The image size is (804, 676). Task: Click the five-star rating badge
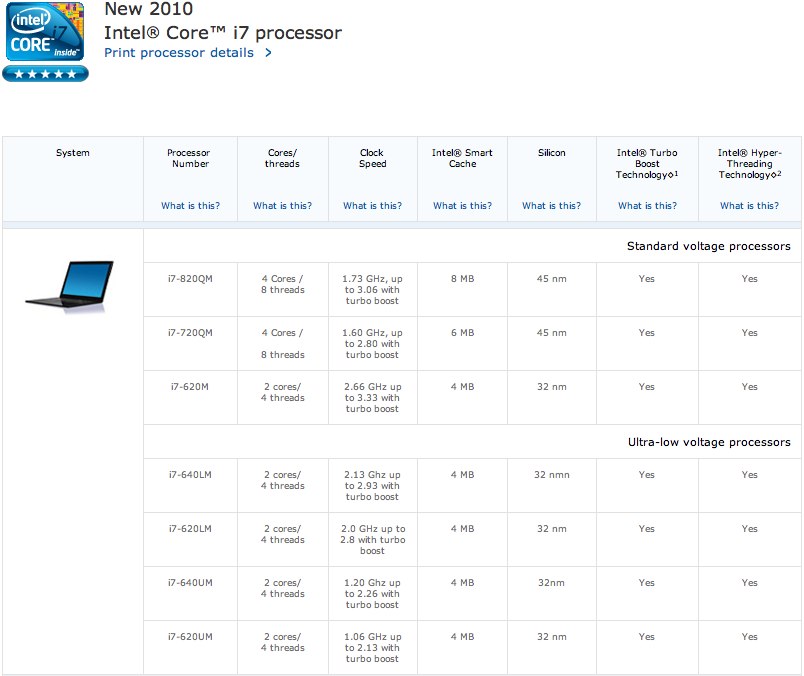pyautogui.click(x=45, y=74)
